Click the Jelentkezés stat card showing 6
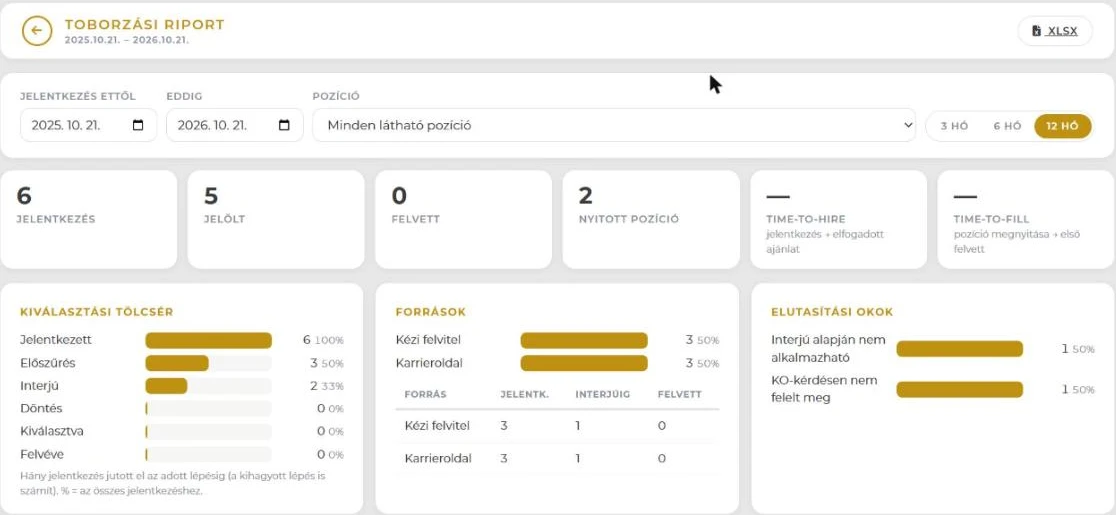Screen dimensions: 1116x515 (x=88, y=219)
